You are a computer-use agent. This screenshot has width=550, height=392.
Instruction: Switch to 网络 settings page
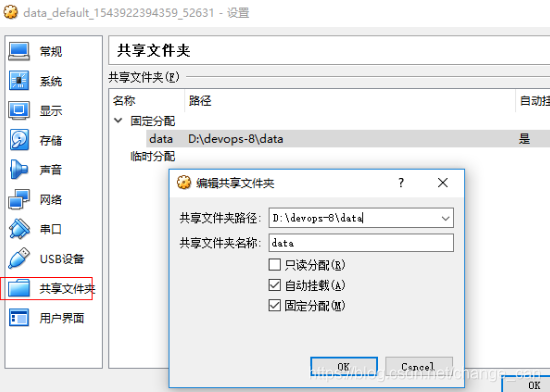[51, 199]
